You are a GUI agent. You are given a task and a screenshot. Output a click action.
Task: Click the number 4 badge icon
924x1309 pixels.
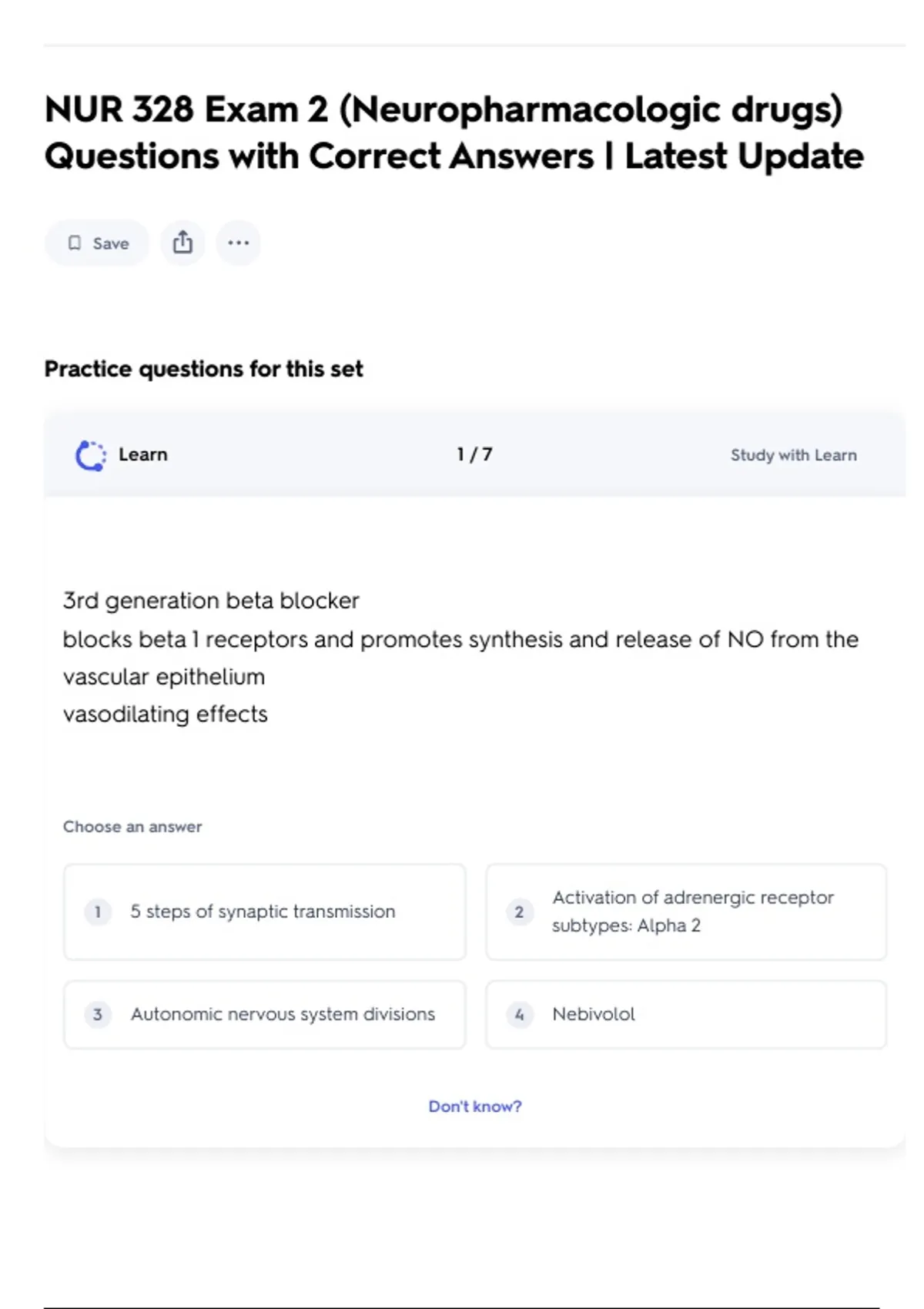(520, 1014)
